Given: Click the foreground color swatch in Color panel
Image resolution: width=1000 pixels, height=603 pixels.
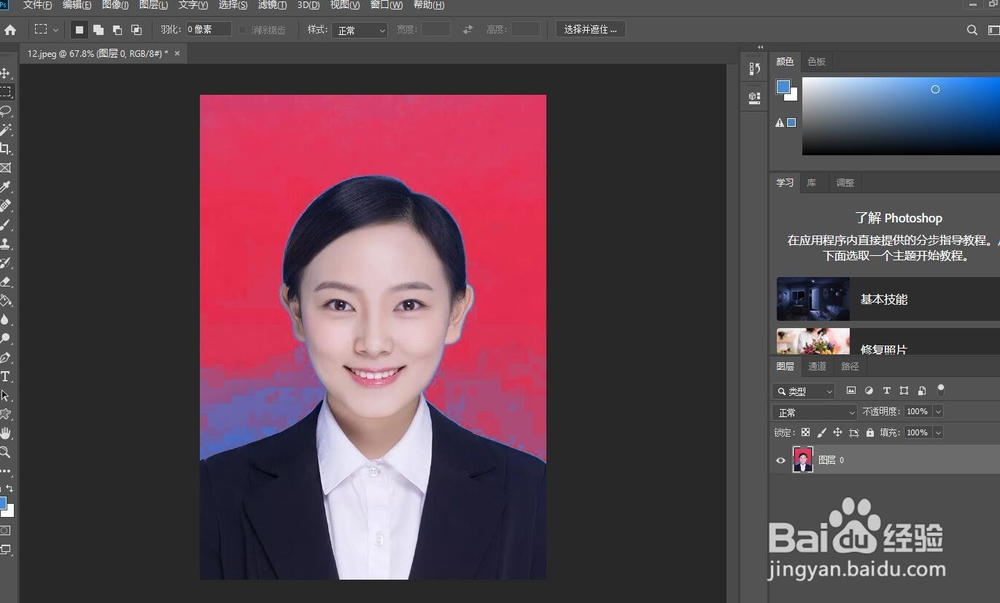Looking at the screenshot, I should (783, 87).
